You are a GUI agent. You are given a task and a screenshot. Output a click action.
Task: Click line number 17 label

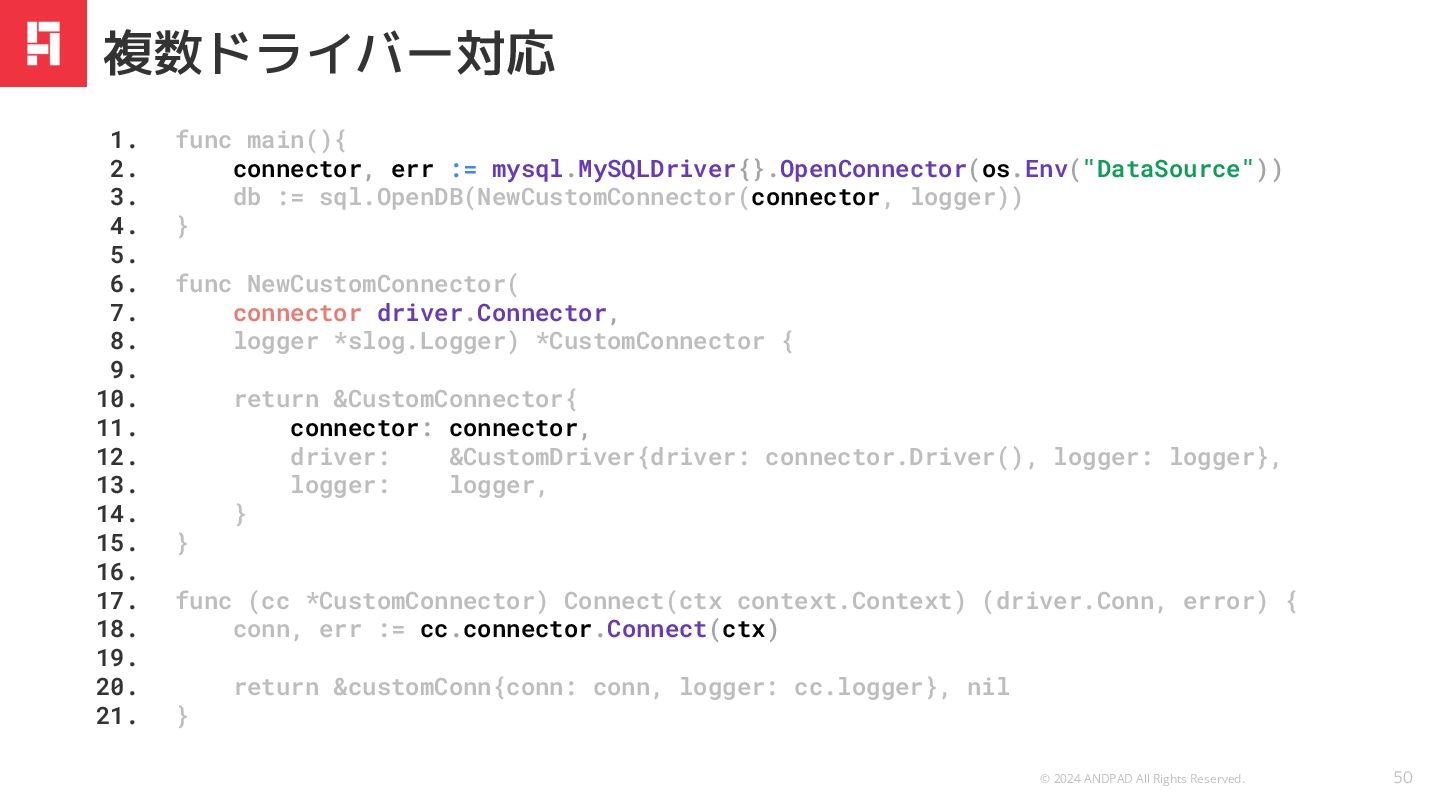pyautogui.click(x=117, y=601)
